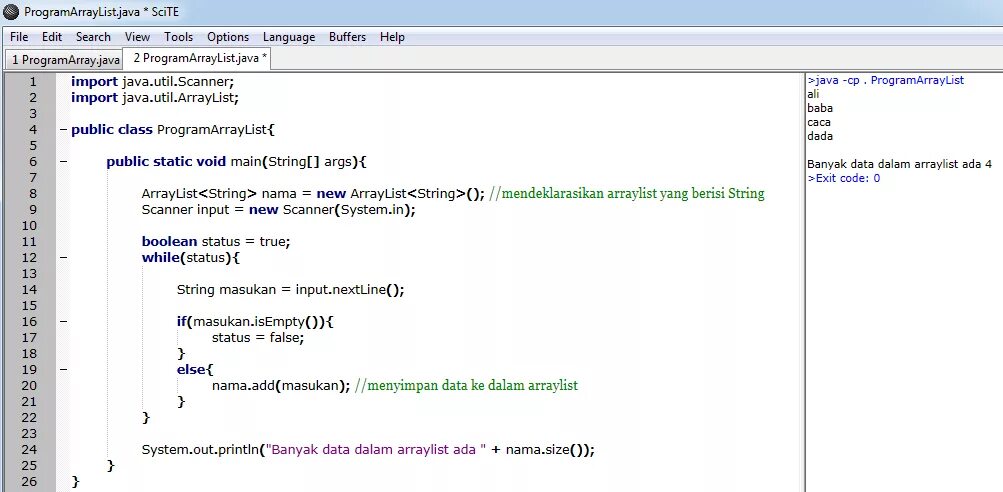Open the View menu
This screenshot has height=492, width=1003.
(x=138, y=37)
